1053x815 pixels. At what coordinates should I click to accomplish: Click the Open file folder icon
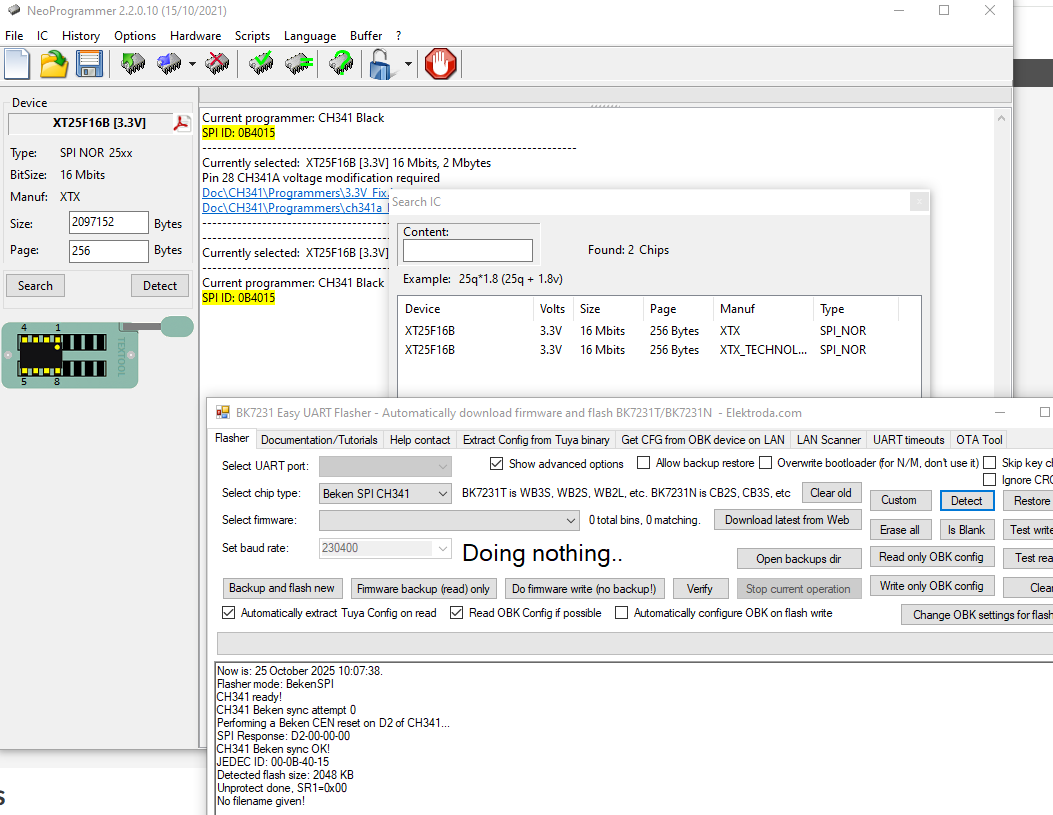click(54, 65)
